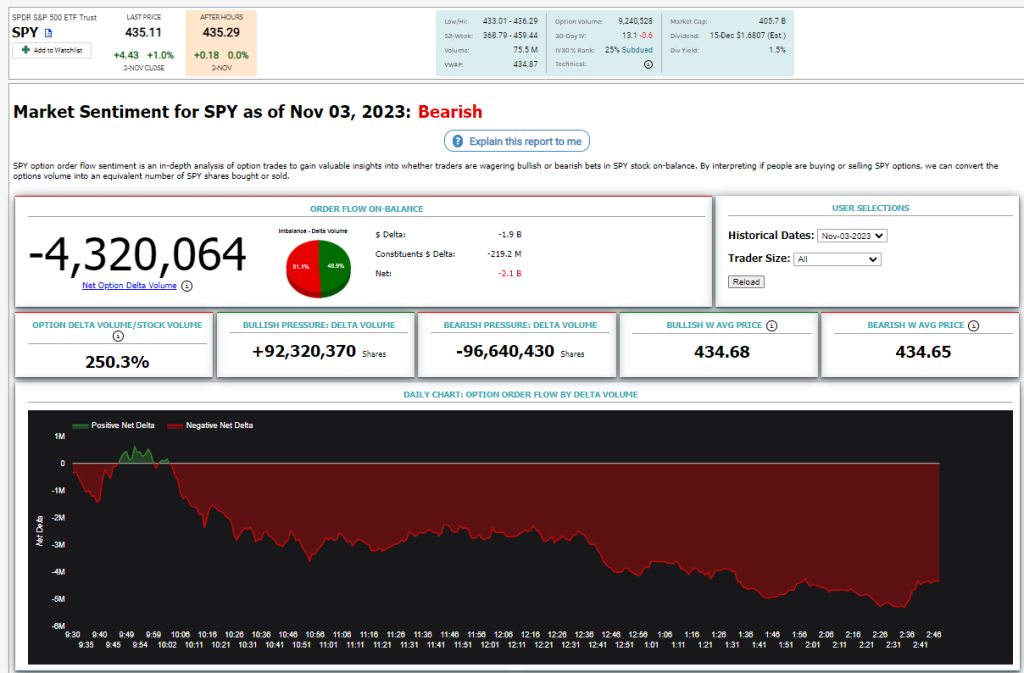Screen dimensions: 1024x673
Task: Open the Historical Dates dropdown
Action: tap(852, 236)
